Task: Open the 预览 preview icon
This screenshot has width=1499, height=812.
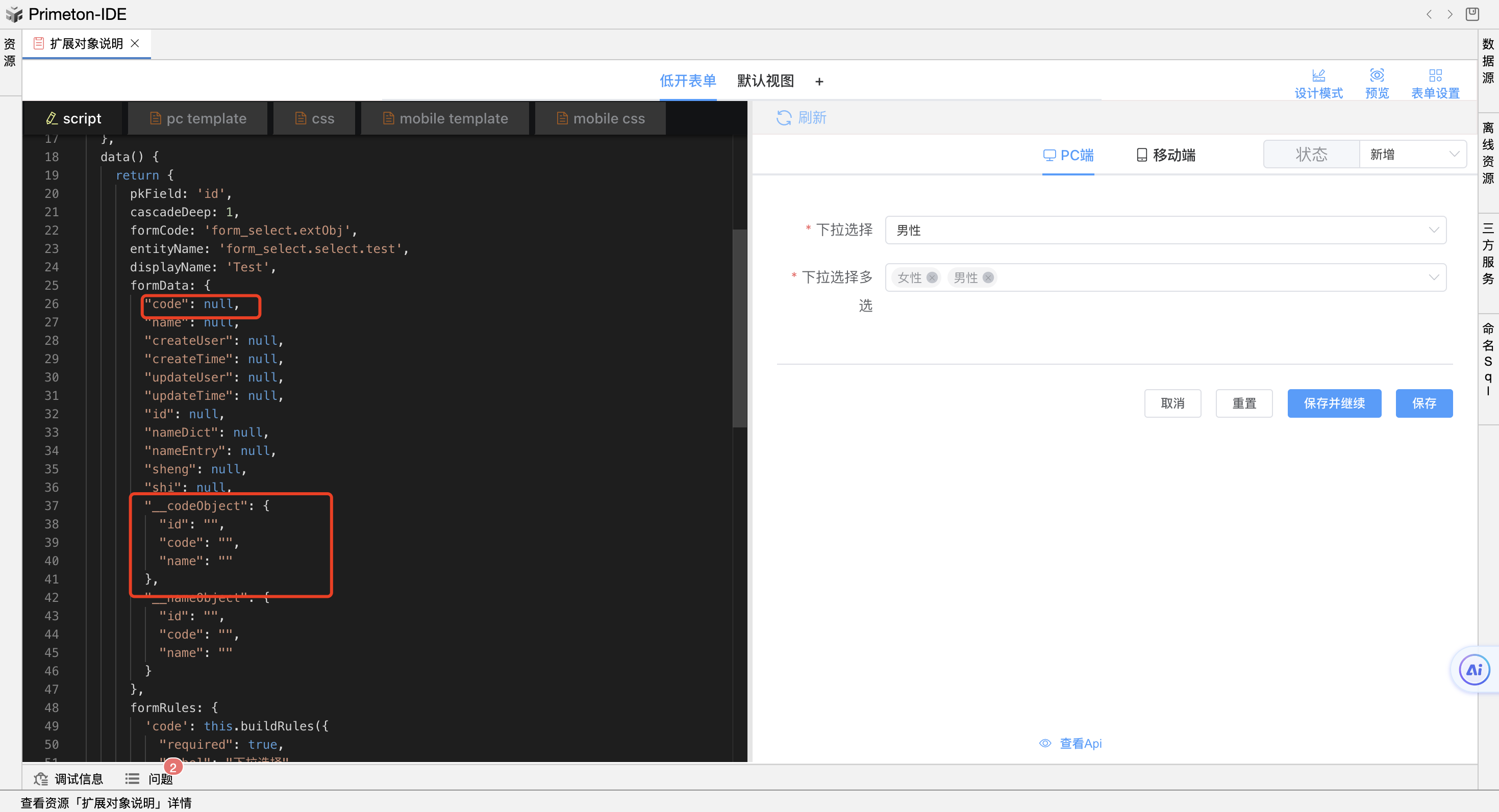Action: click(x=1376, y=75)
